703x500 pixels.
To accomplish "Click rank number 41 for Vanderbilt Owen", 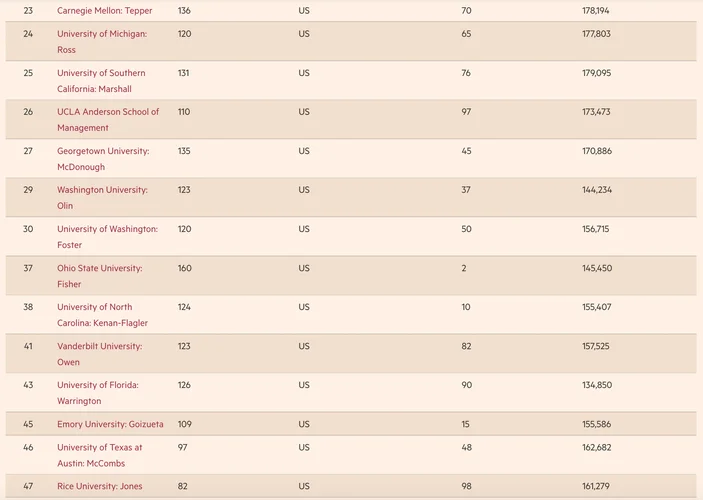I will [x=28, y=346].
